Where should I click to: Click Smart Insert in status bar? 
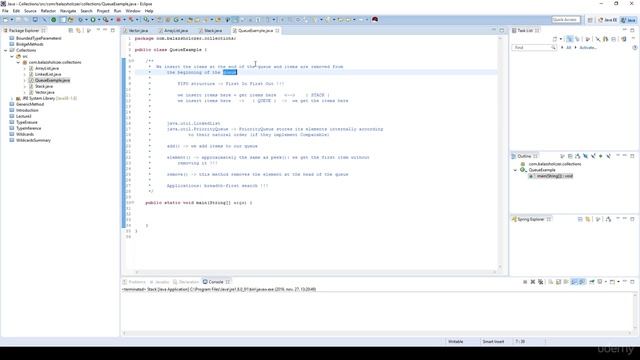click(x=493, y=342)
